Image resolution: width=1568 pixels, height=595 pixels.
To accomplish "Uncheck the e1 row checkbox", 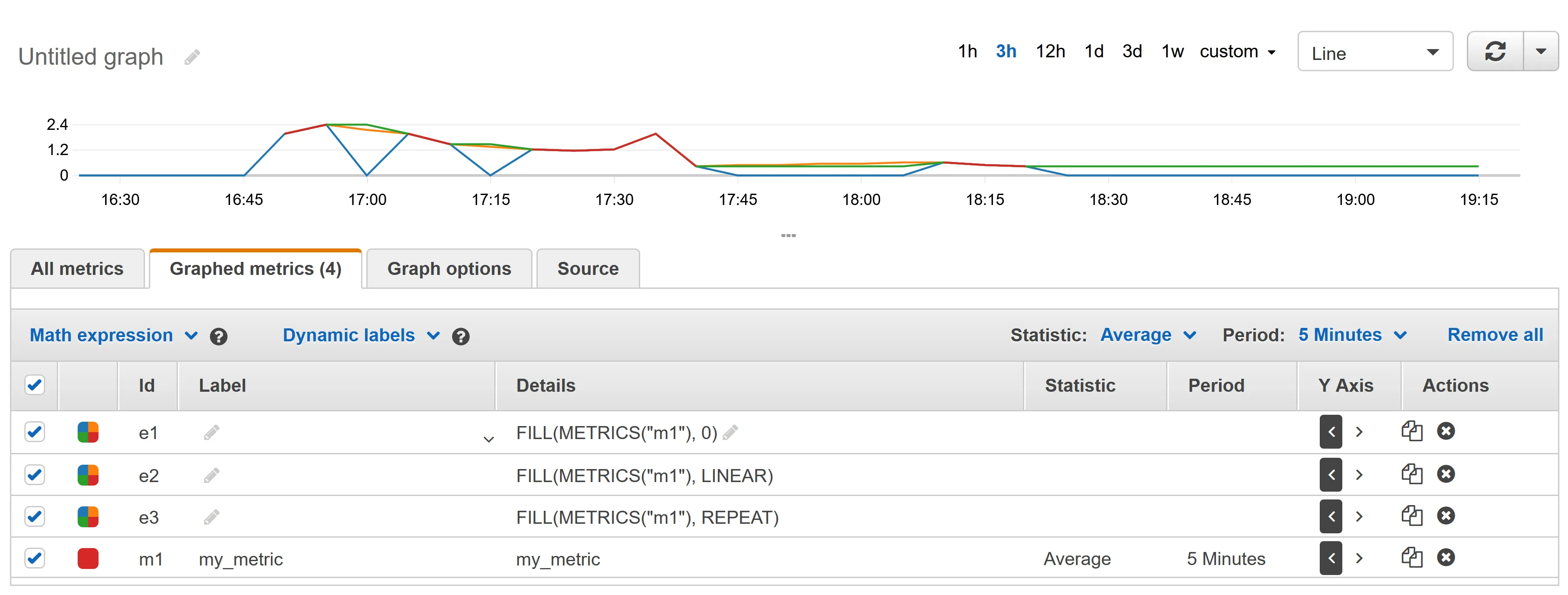I will point(35,432).
